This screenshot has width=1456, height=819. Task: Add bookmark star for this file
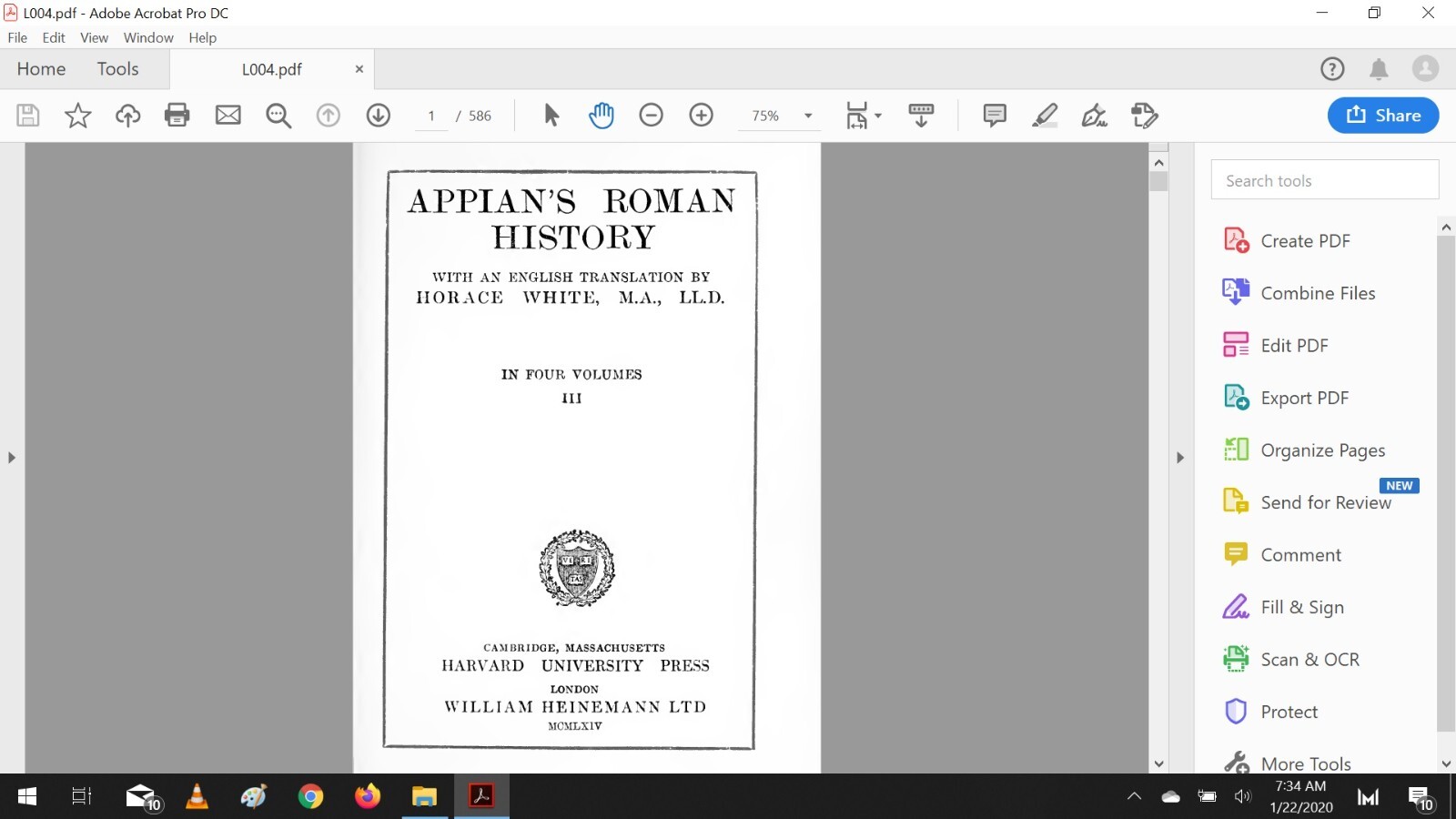point(78,116)
